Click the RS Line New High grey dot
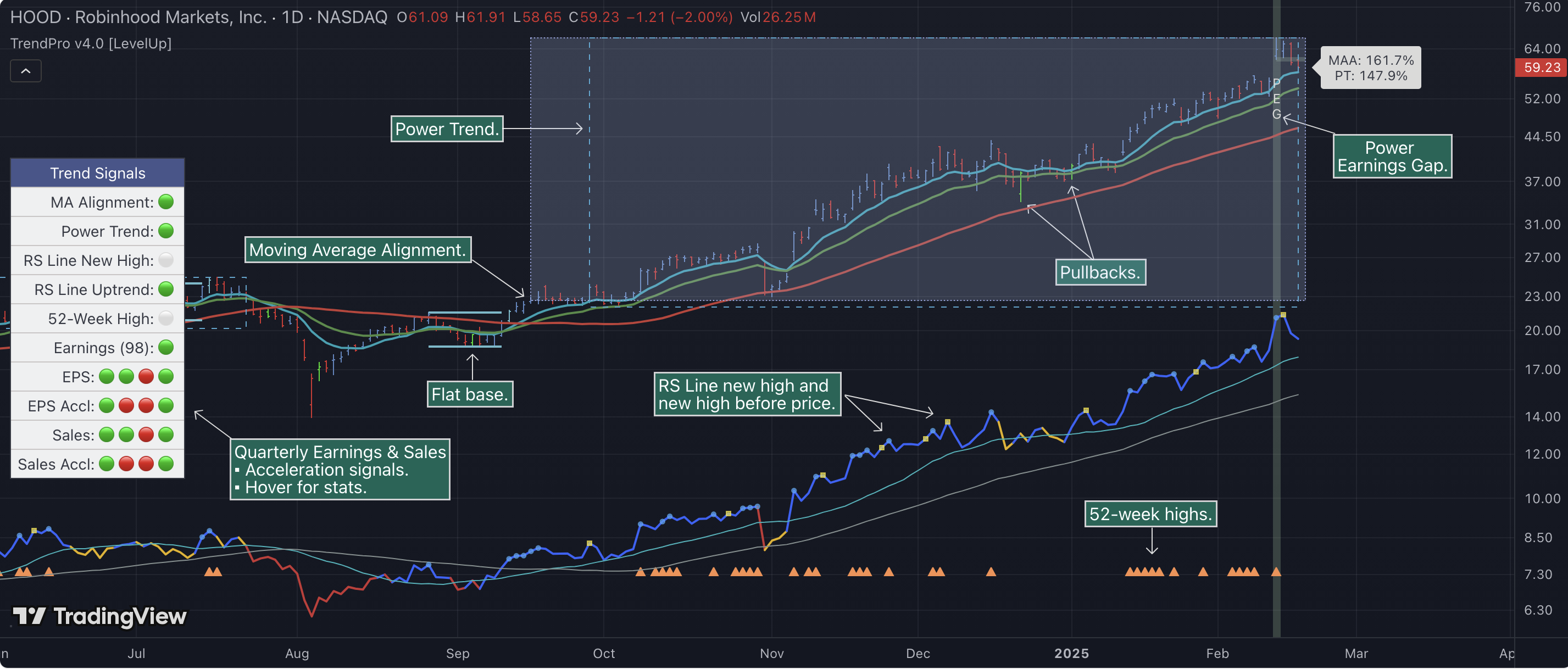This screenshot has width=1568, height=669. (x=165, y=260)
